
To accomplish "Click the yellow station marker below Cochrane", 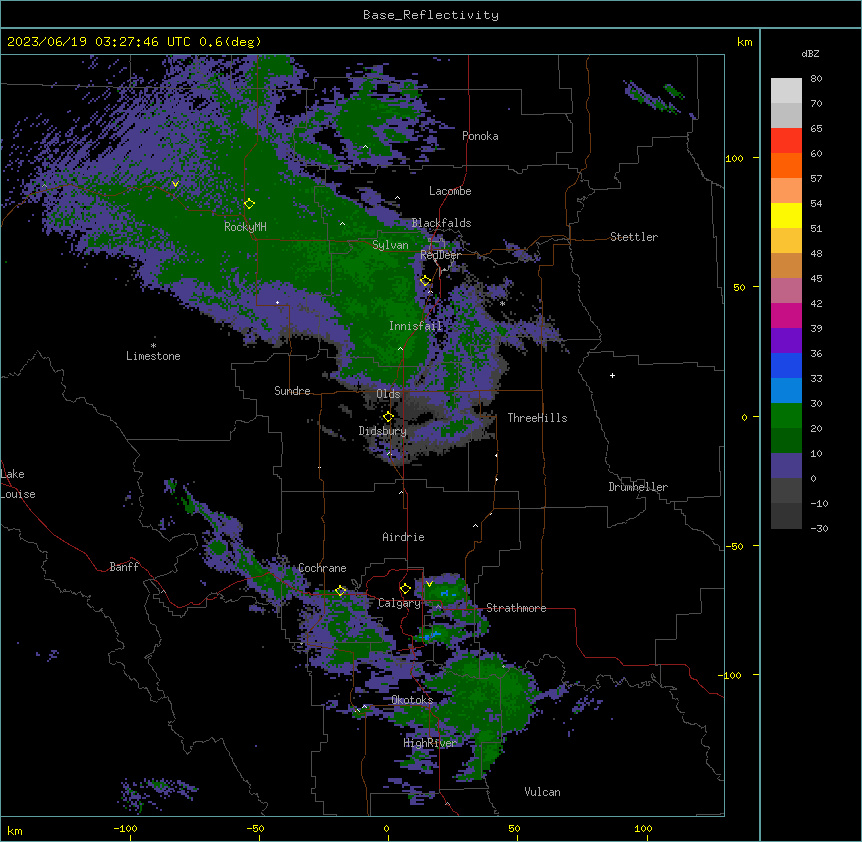I will pos(340,591).
